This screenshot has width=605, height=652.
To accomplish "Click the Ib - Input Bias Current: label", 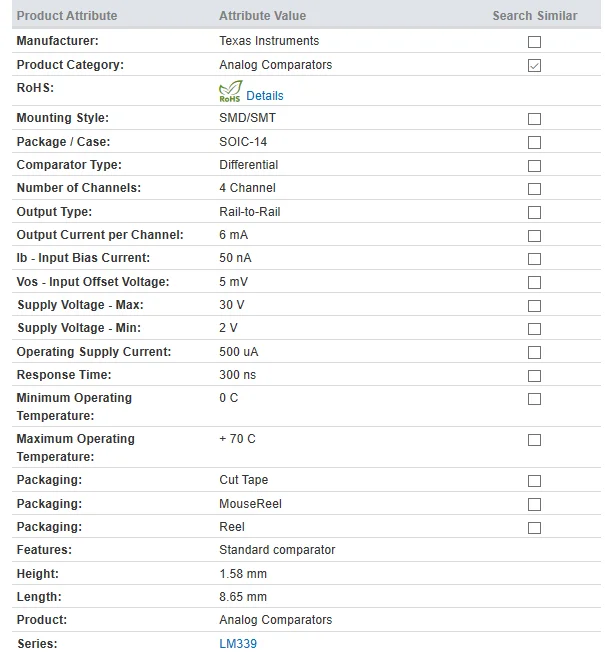I will pyautogui.click(x=83, y=258).
